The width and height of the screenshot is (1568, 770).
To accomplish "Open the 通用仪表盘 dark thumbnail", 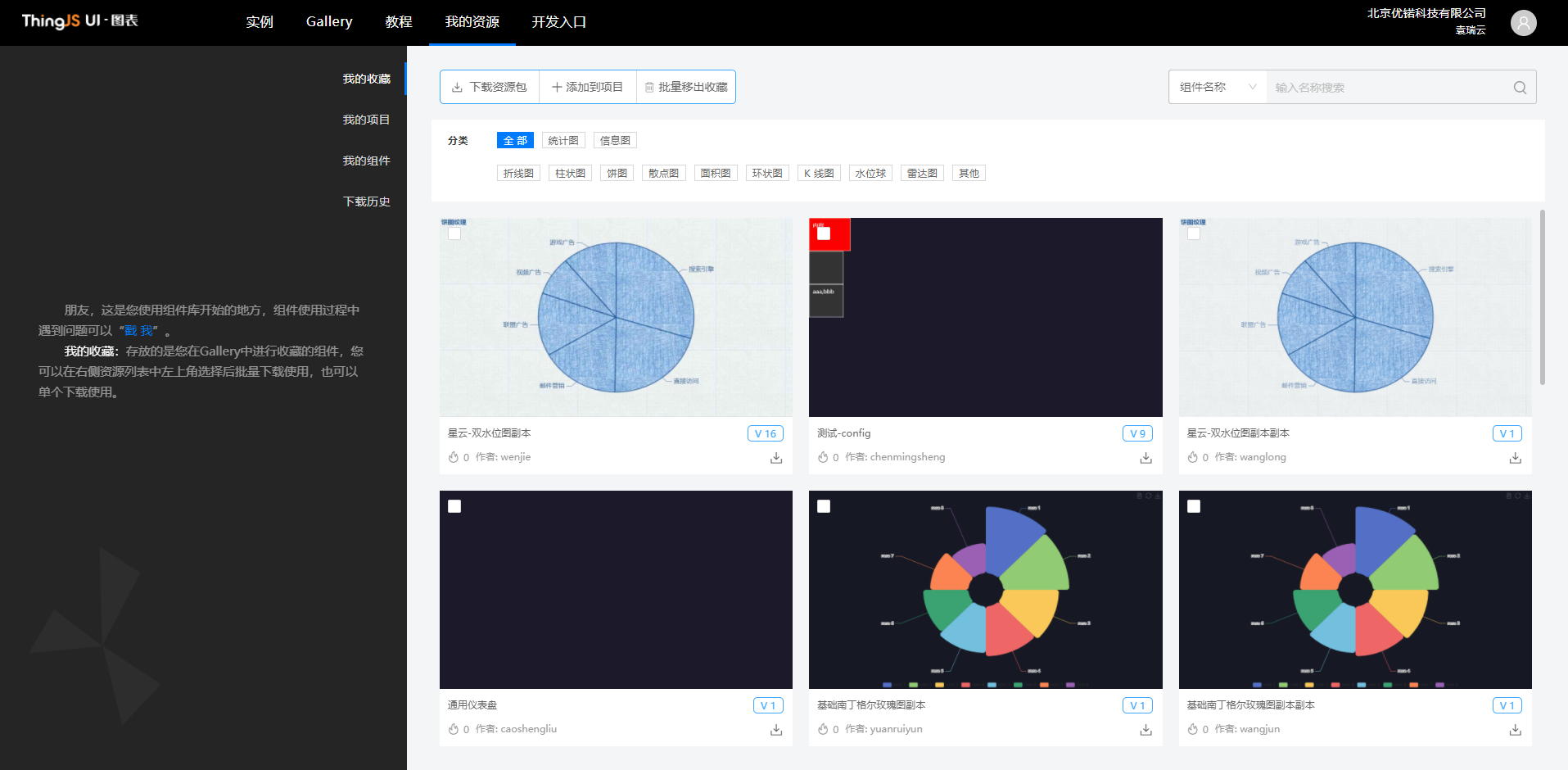I will coord(616,590).
